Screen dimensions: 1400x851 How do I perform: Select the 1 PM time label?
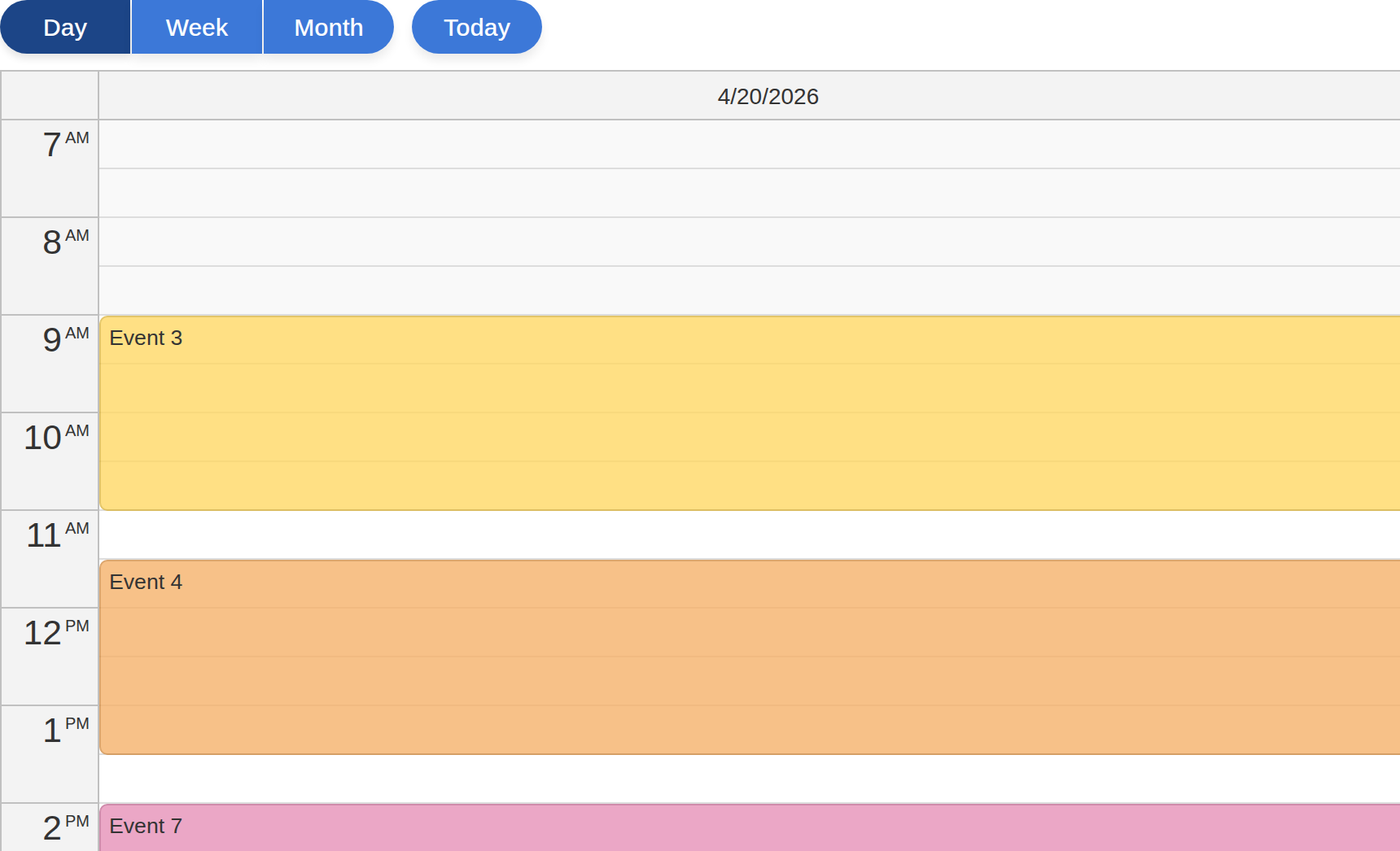point(50,754)
